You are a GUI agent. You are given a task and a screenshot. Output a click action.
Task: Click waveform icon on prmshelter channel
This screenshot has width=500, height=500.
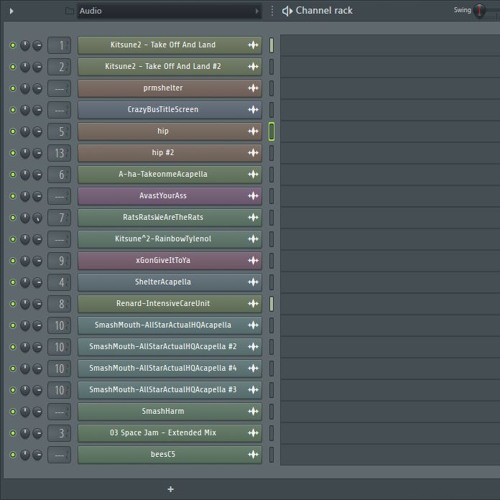253,88
